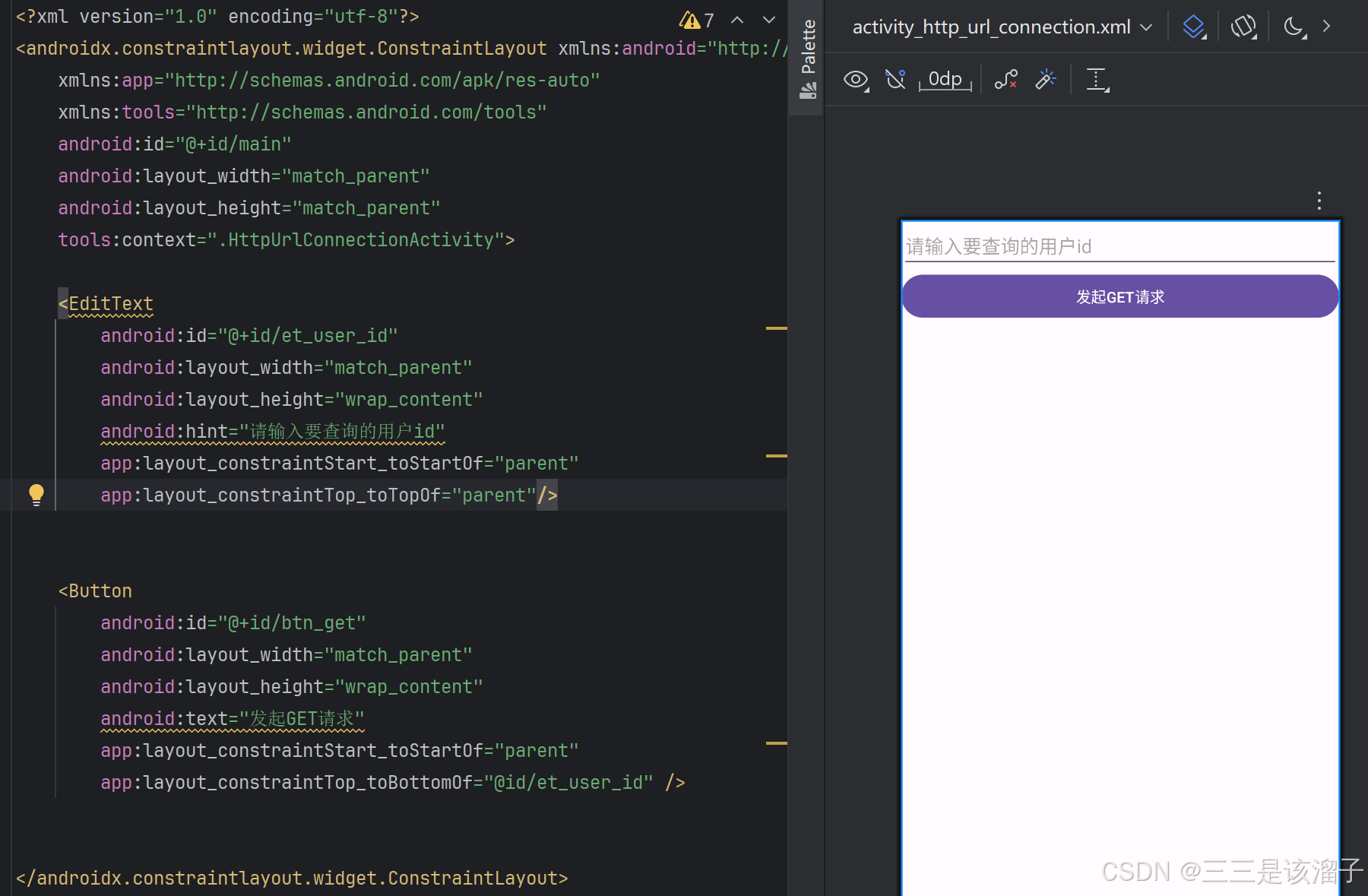Click the xml version declaration line
The width and height of the screenshot is (1368, 896).
coord(217,17)
